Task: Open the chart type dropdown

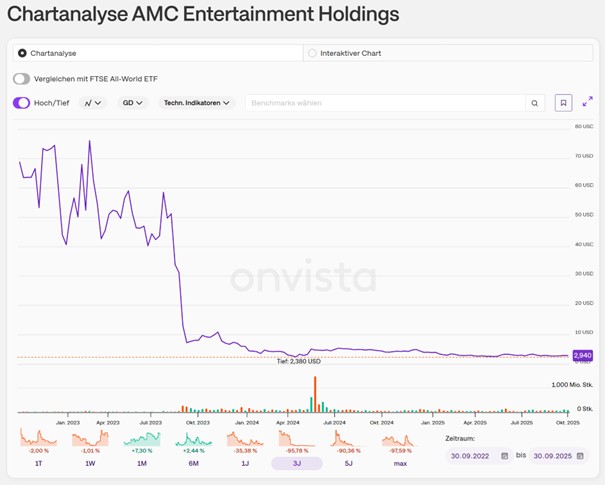Action: click(x=93, y=102)
